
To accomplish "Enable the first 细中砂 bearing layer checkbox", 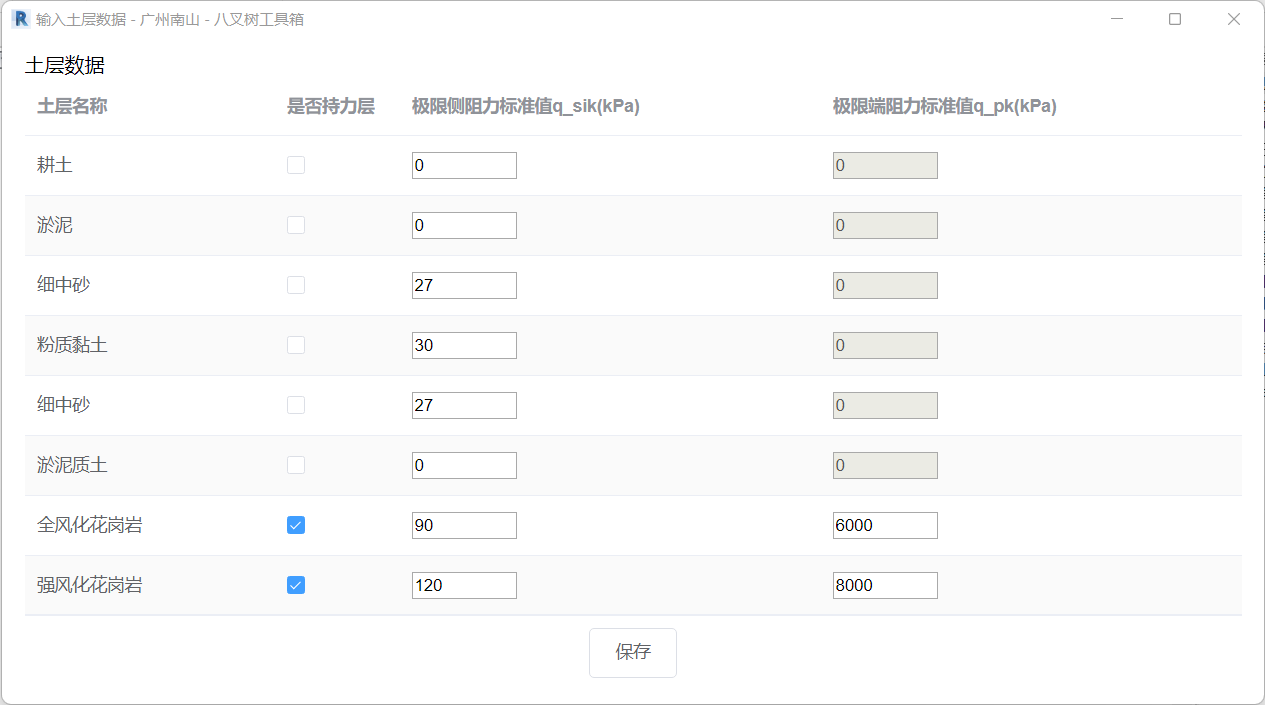I will point(296,285).
